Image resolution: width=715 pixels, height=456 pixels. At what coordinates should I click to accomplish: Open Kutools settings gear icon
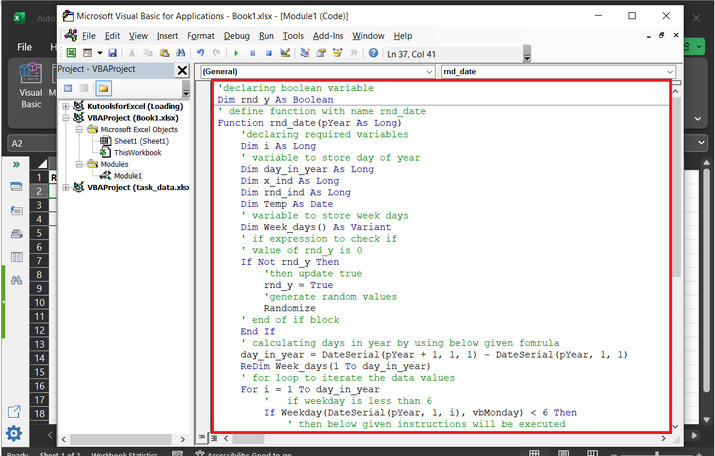click(x=14, y=433)
